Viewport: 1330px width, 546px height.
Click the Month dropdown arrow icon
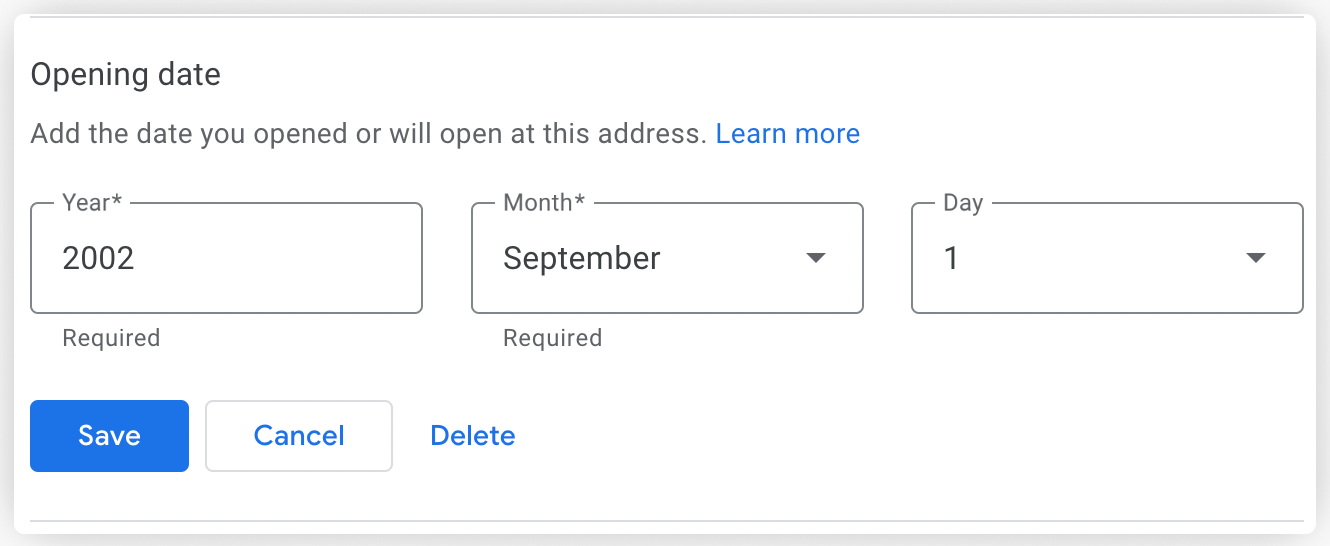[x=816, y=258]
